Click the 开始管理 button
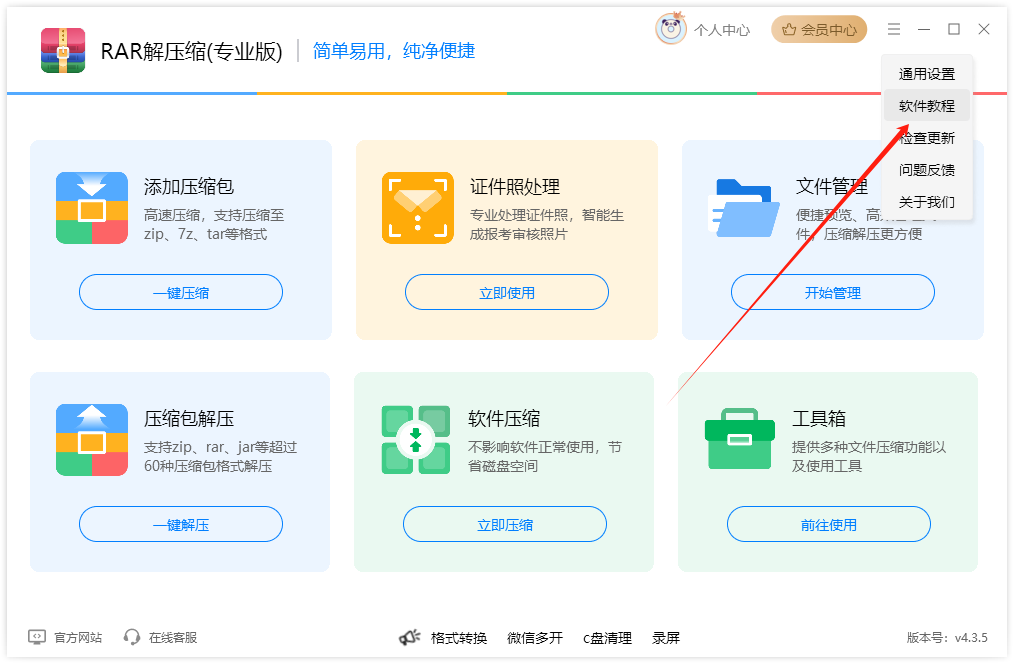The width and height of the screenshot is (1014, 664). click(x=833, y=292)
